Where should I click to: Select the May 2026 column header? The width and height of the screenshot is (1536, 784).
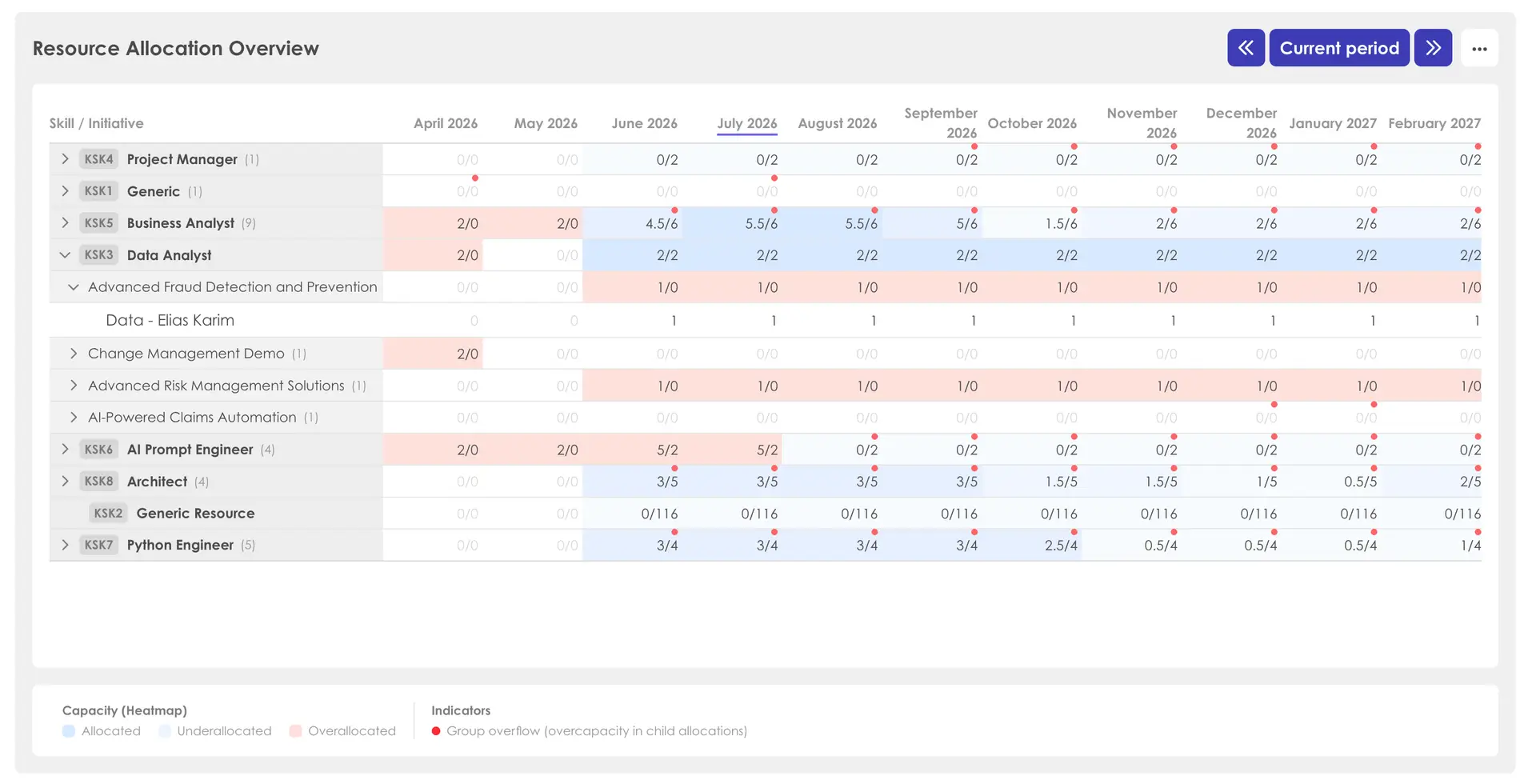tap(546, 123)
